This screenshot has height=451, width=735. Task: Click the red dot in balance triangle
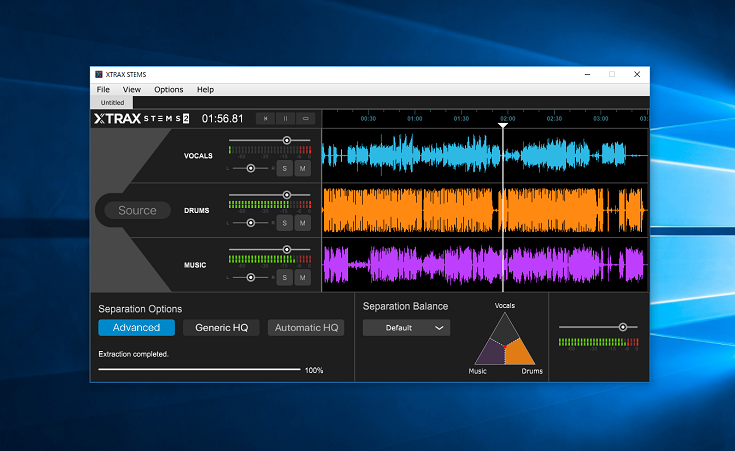click(x=505, y=347)
